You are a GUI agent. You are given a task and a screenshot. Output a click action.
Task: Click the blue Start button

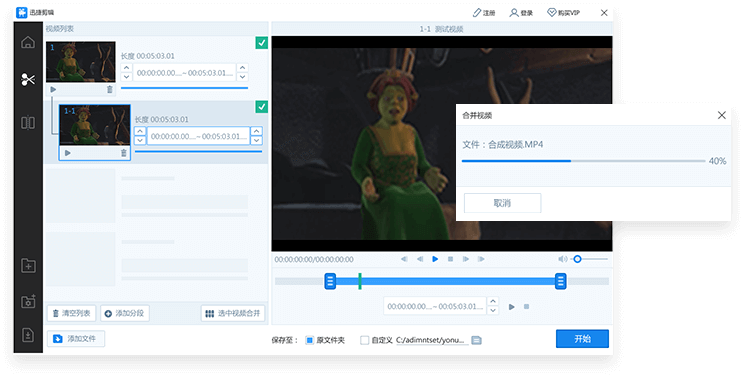click(x=582, y=338)
